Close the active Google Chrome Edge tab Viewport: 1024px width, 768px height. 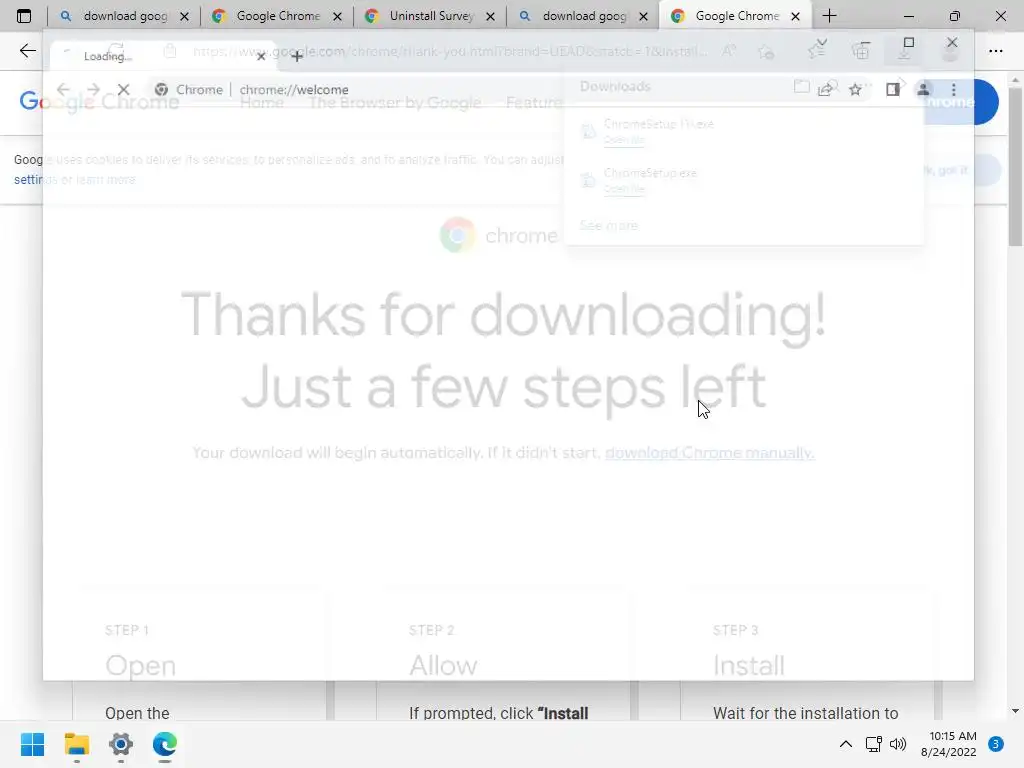(x=795, y=16)
